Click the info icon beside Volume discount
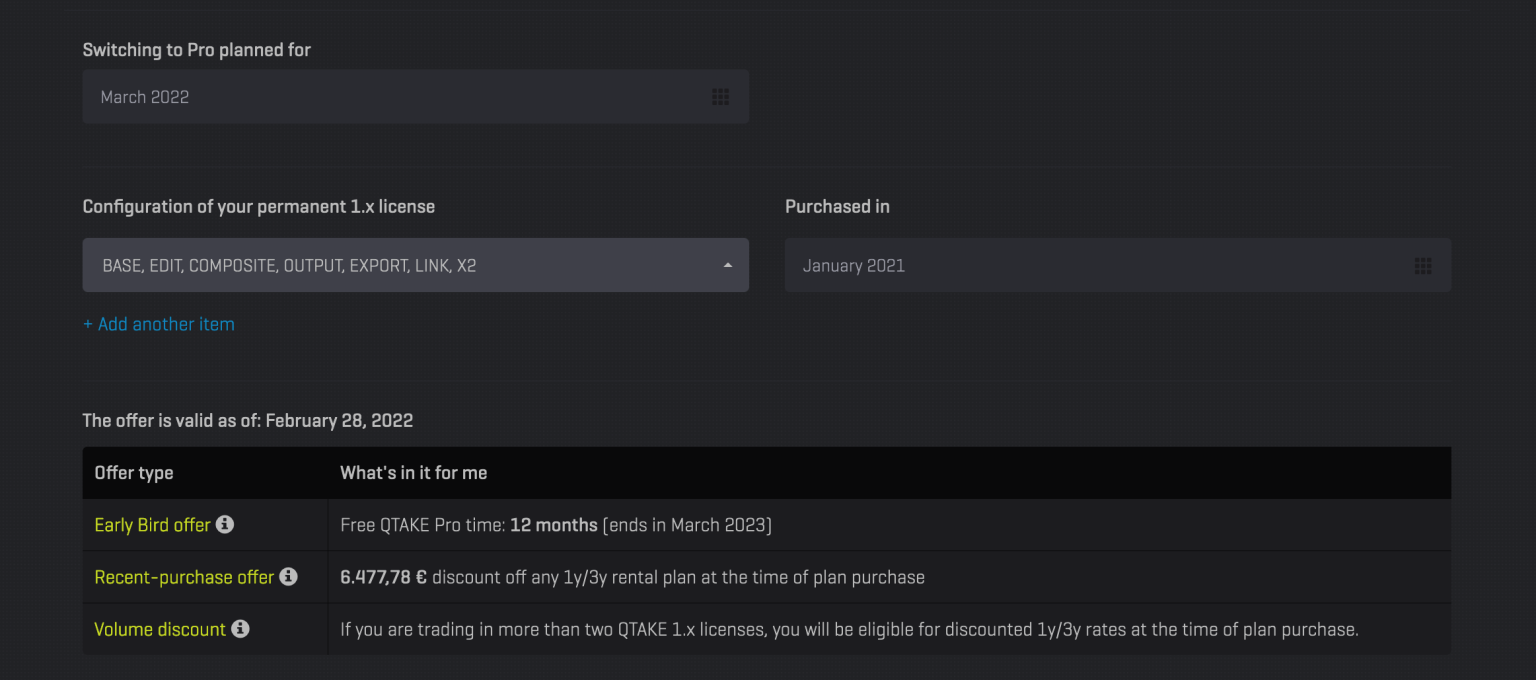The image size is (1536, 680). (x=239, y=629)
